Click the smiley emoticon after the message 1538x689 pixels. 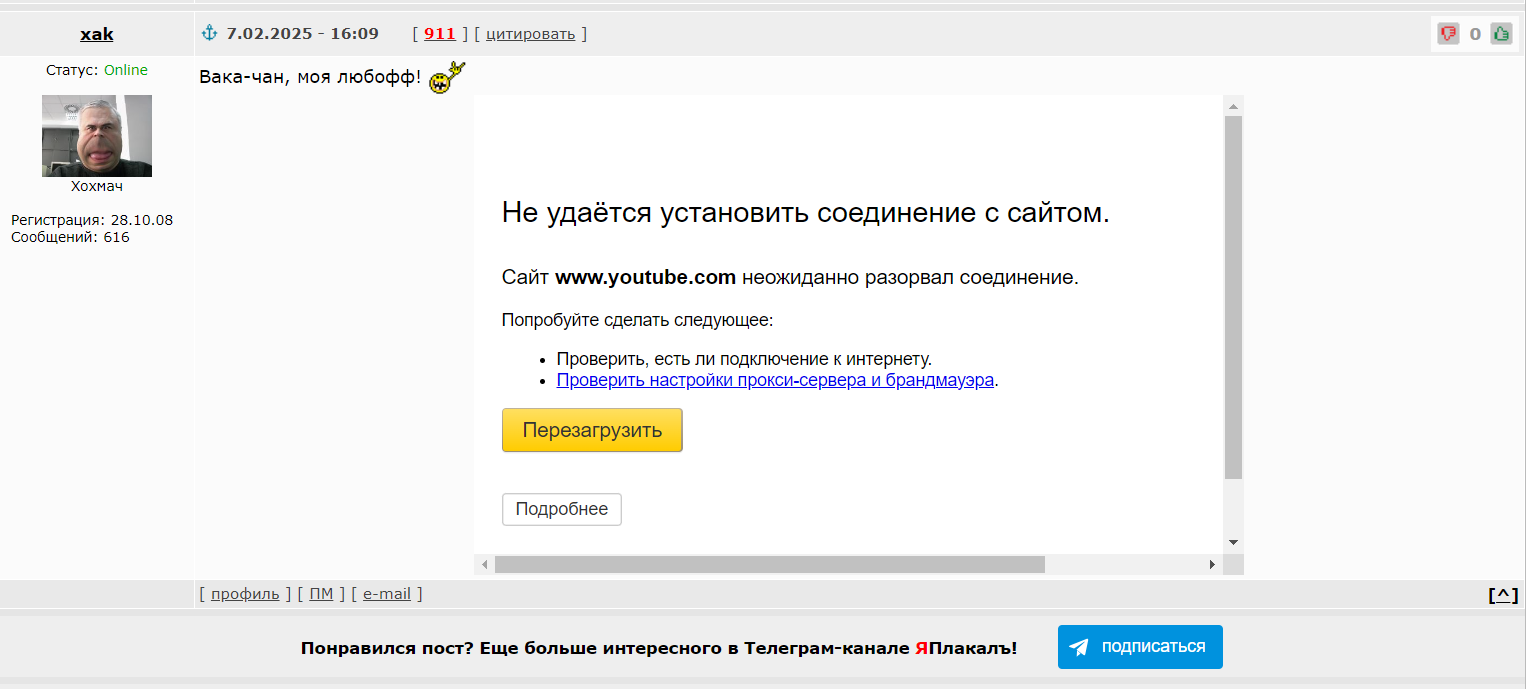coord(446,78)
